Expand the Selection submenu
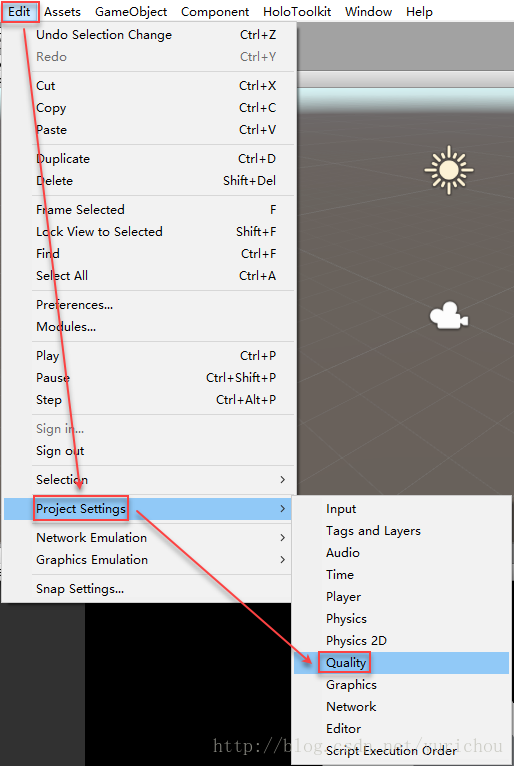Image resolution: width=514 pixels, height=766 pixels. click(x=149, y=480)
